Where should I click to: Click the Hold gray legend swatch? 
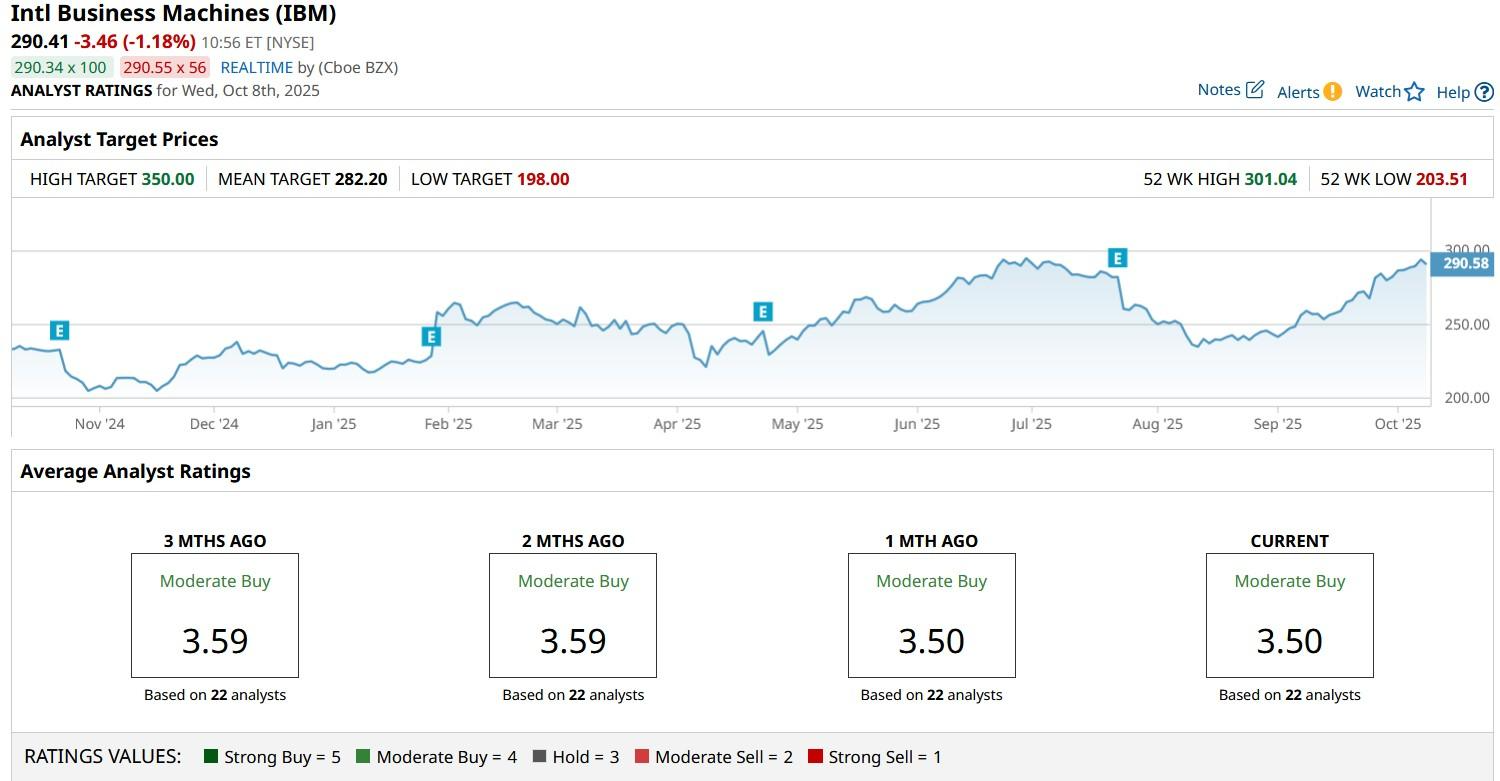click(540, 757)
